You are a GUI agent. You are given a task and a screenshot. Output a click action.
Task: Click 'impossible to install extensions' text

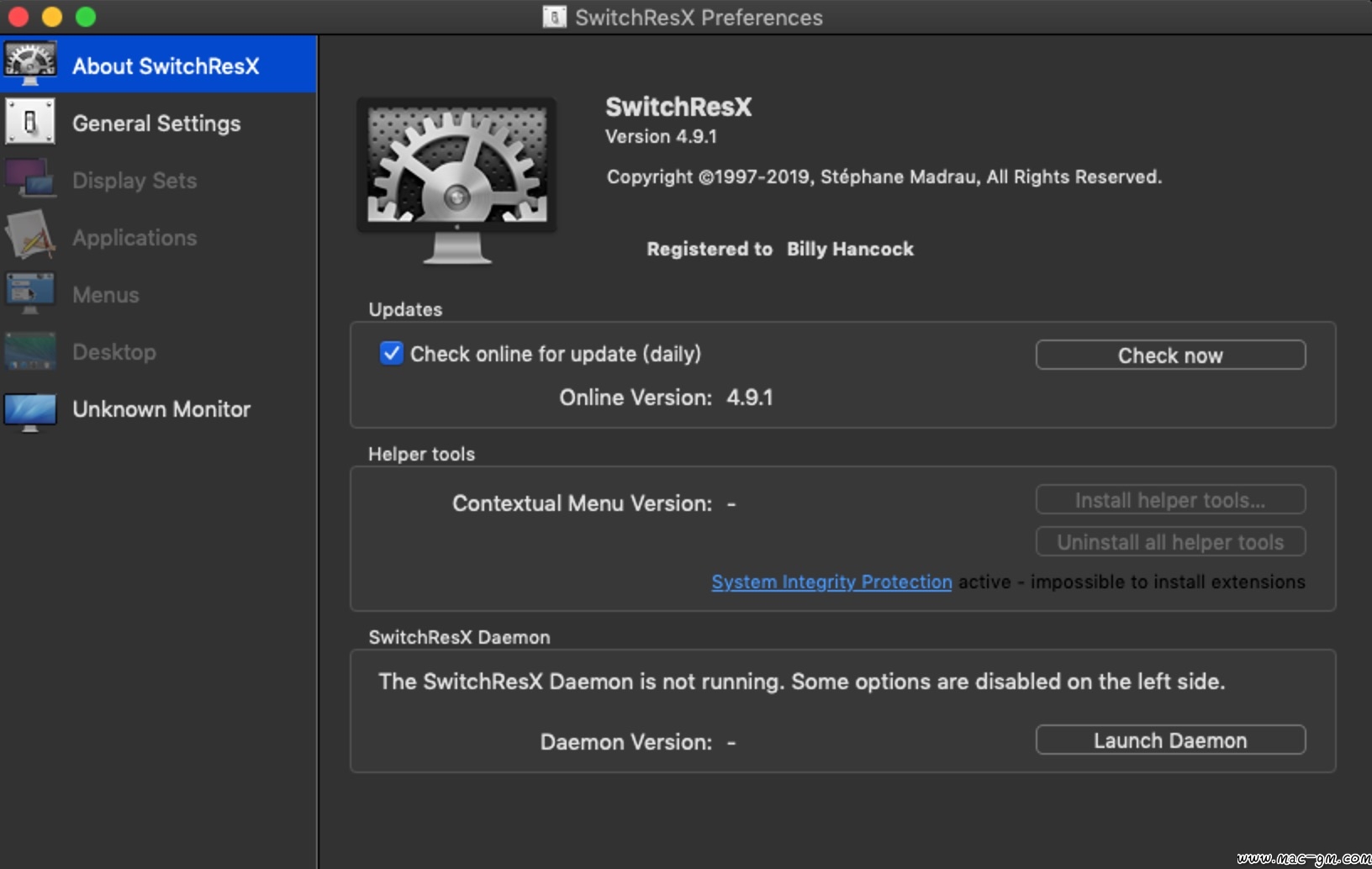1168,582
